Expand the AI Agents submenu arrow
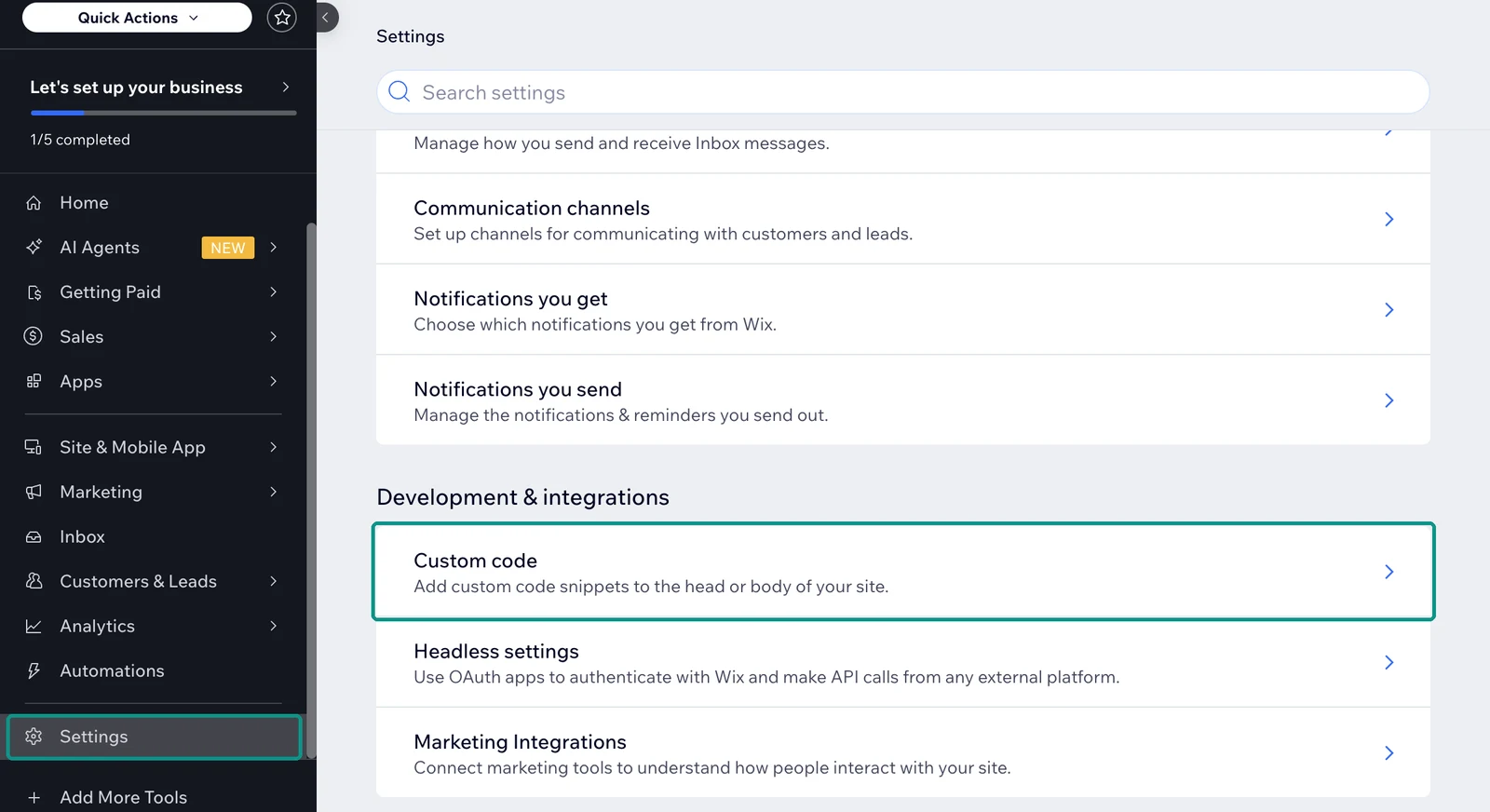 click(x=274, y=248)
